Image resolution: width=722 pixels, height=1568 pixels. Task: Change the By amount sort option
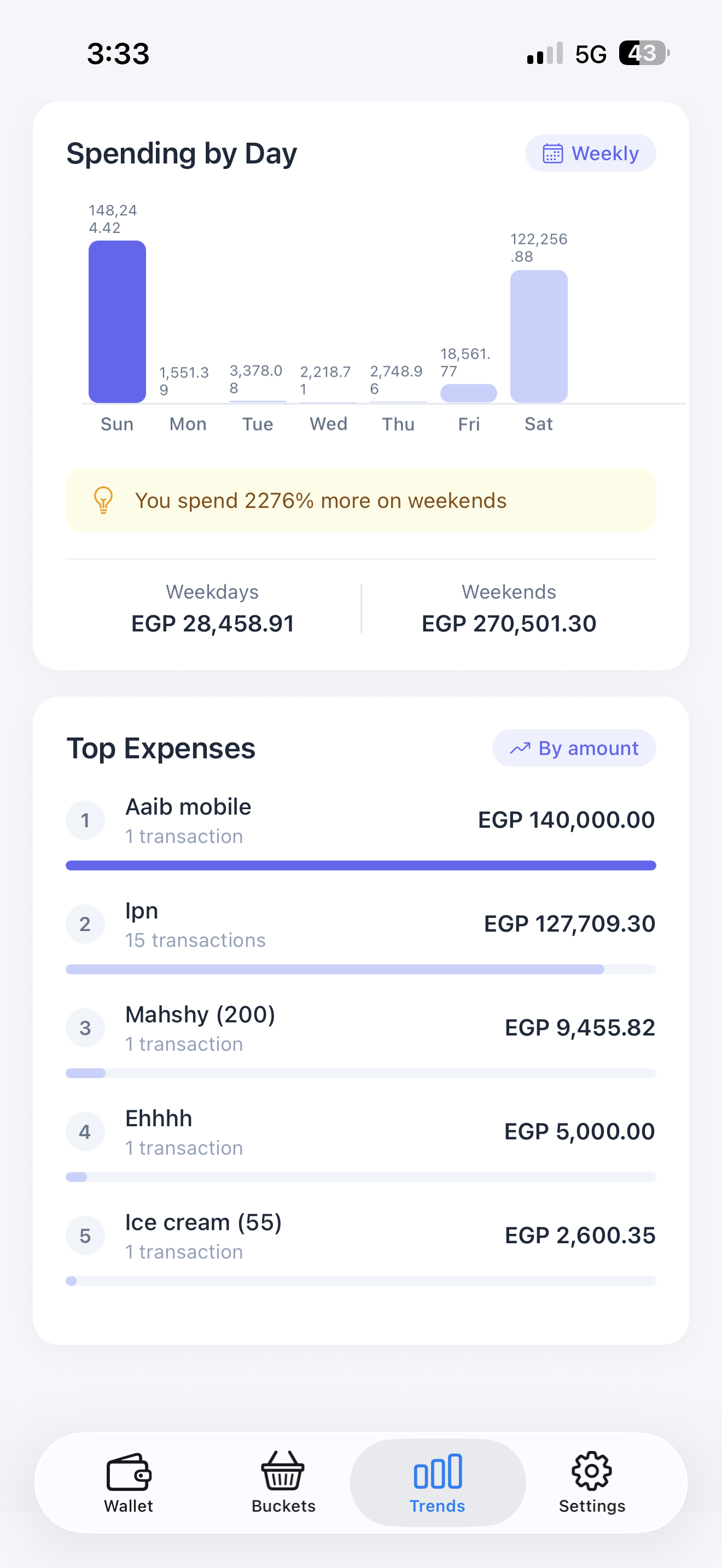tap(573, 748)
